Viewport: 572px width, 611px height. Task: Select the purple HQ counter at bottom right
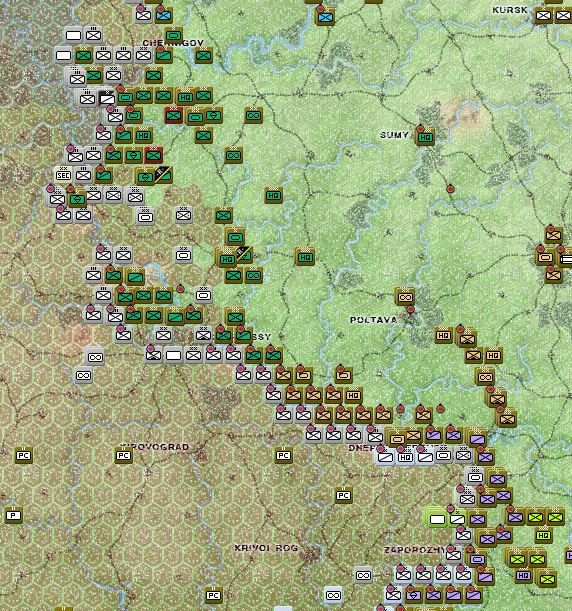[523, 575]
